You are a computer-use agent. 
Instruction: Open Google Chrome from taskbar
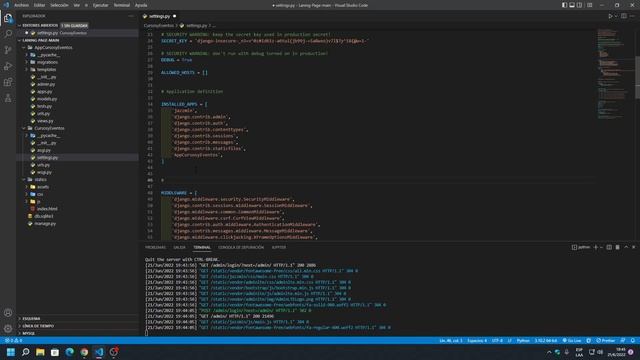(x=84, y=352)
